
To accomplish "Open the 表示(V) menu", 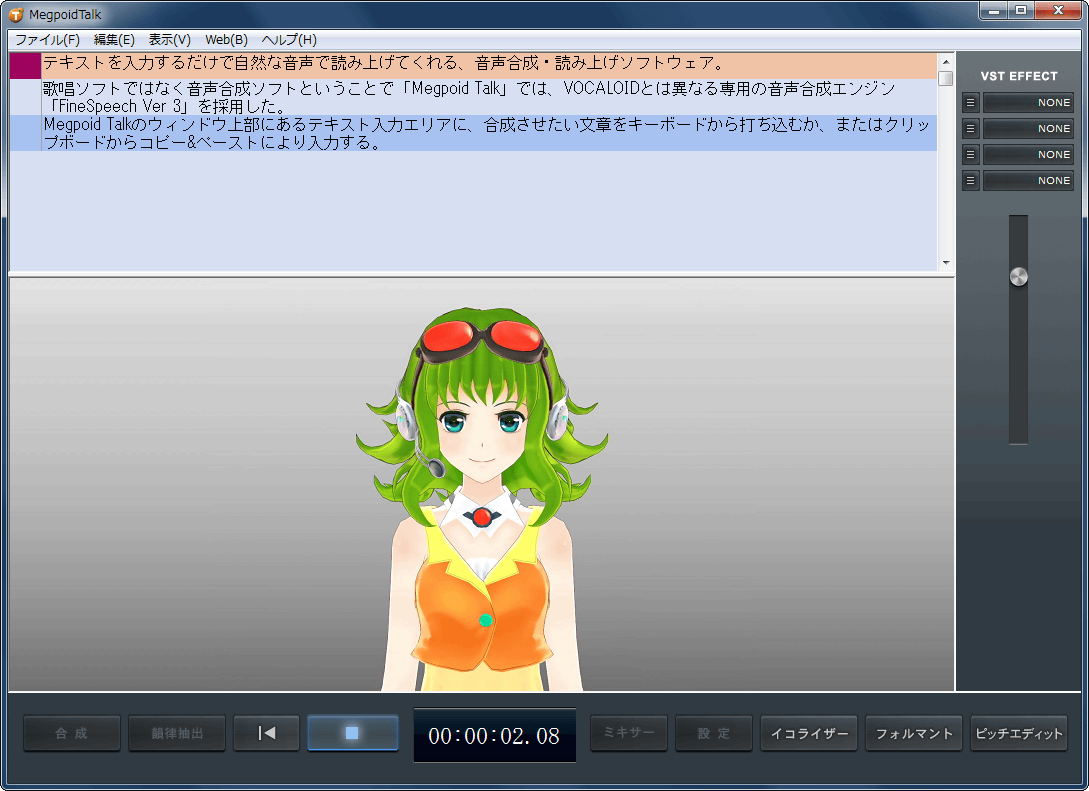I will [x=169, y=40].
